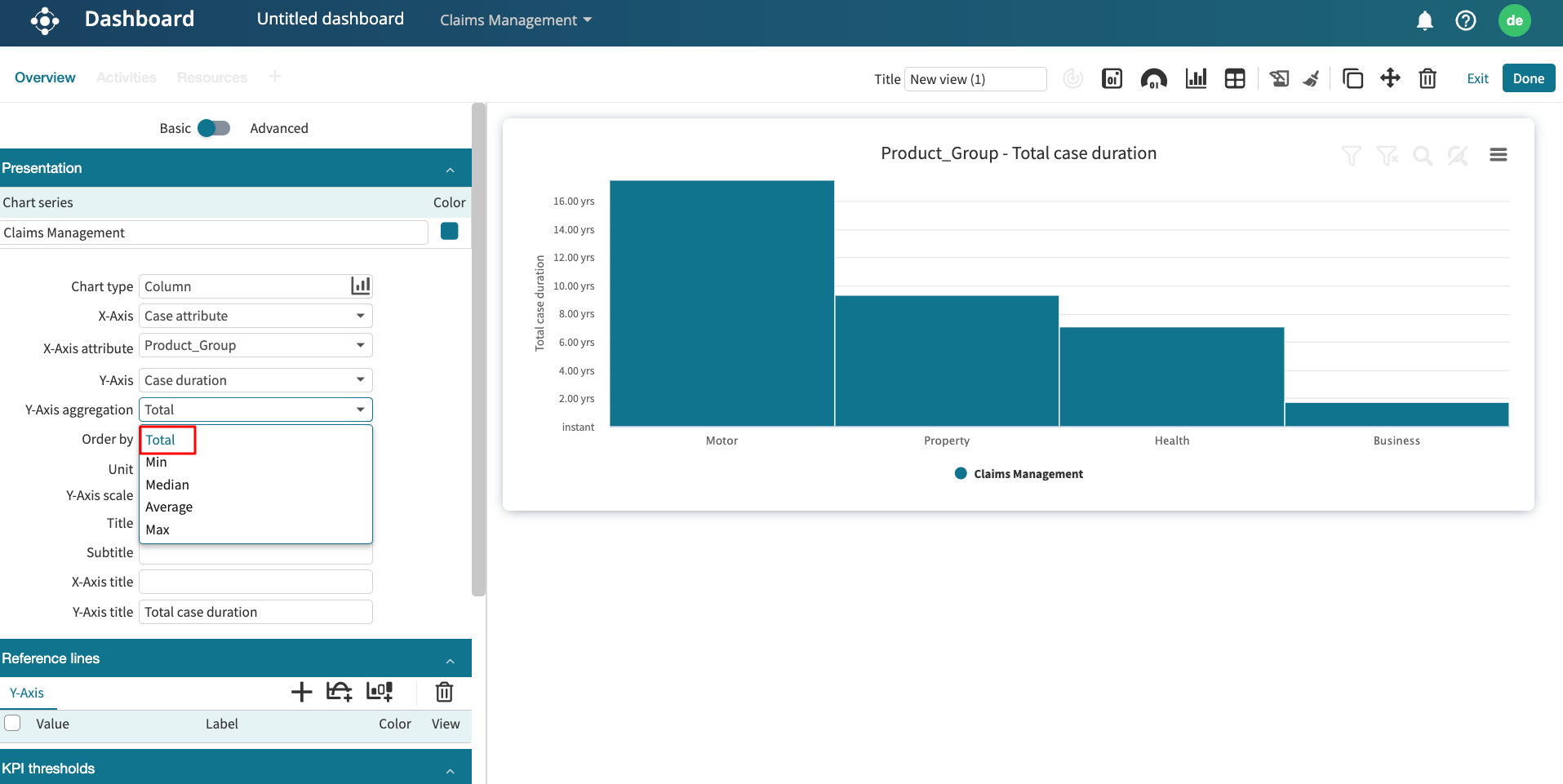The width and height of the screenshot is (1563, 784).
Task: Open the Claims Management header dropdown
Action: coord(515,20)
